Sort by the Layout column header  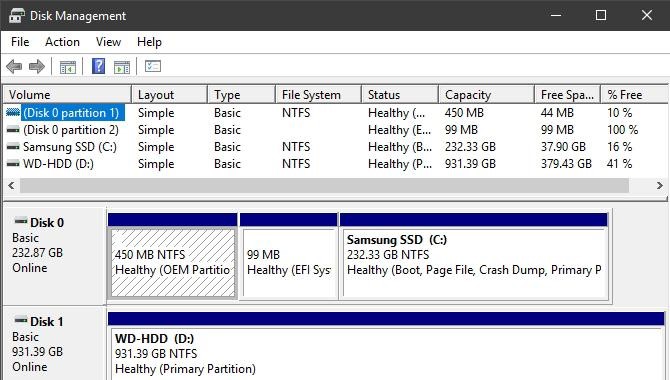point(170,94)
